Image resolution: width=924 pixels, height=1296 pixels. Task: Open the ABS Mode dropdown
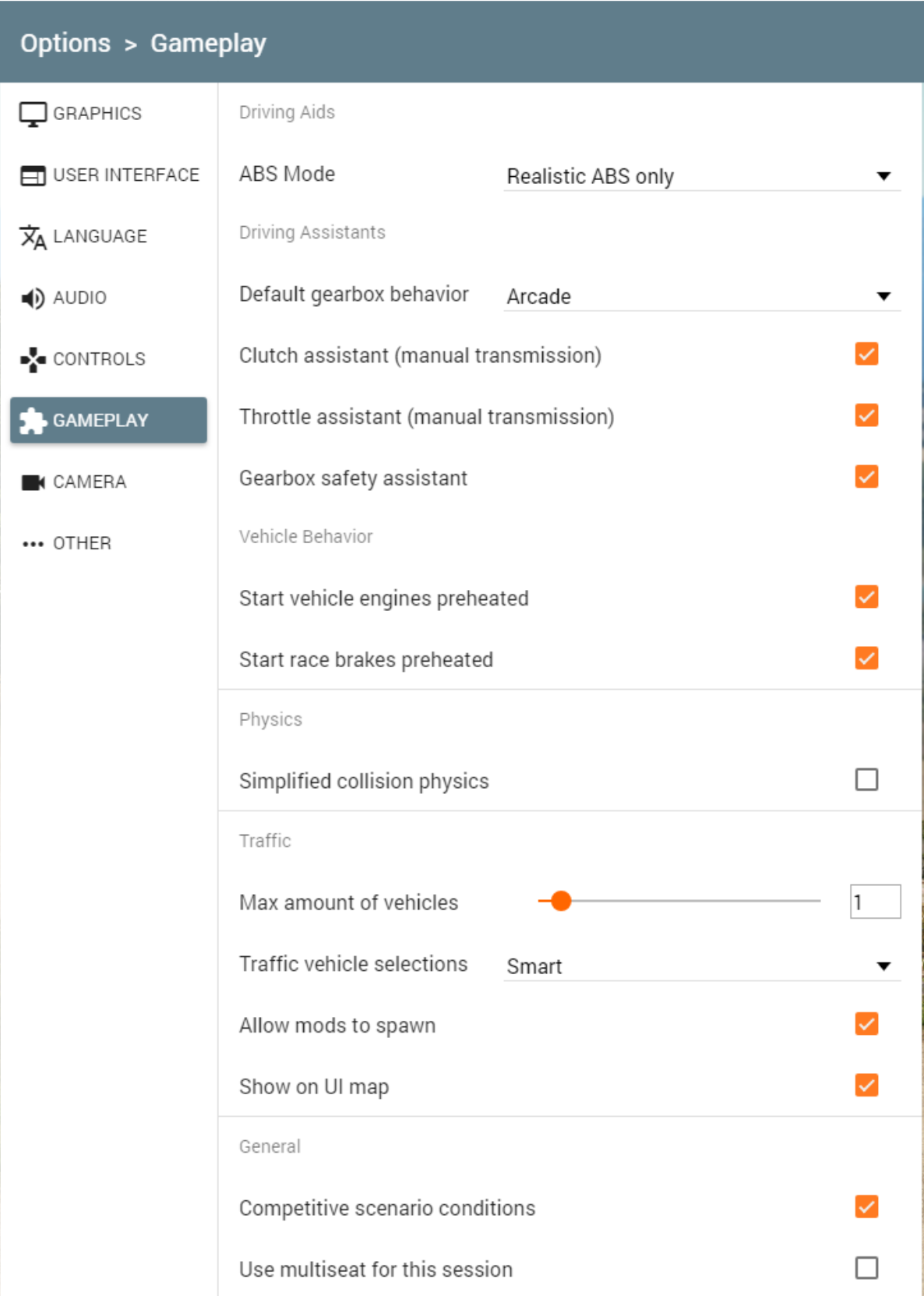701,176
